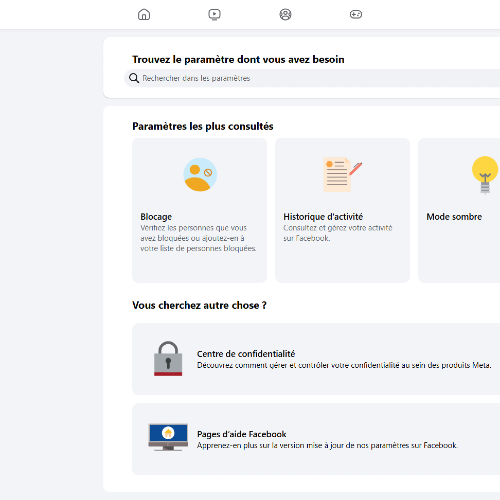500x500 pixels.
Task: Click the privacy center description about Meta products
Action: (x=344, y=365)
